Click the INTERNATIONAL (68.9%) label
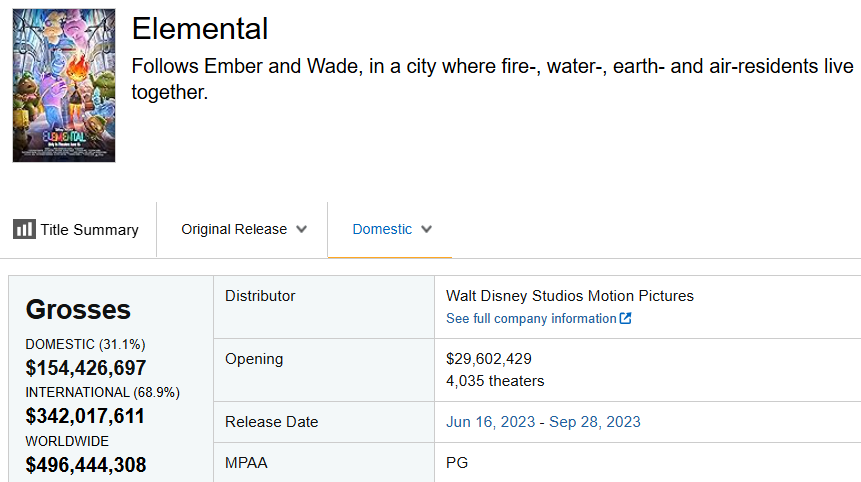 tap(103, 393)
